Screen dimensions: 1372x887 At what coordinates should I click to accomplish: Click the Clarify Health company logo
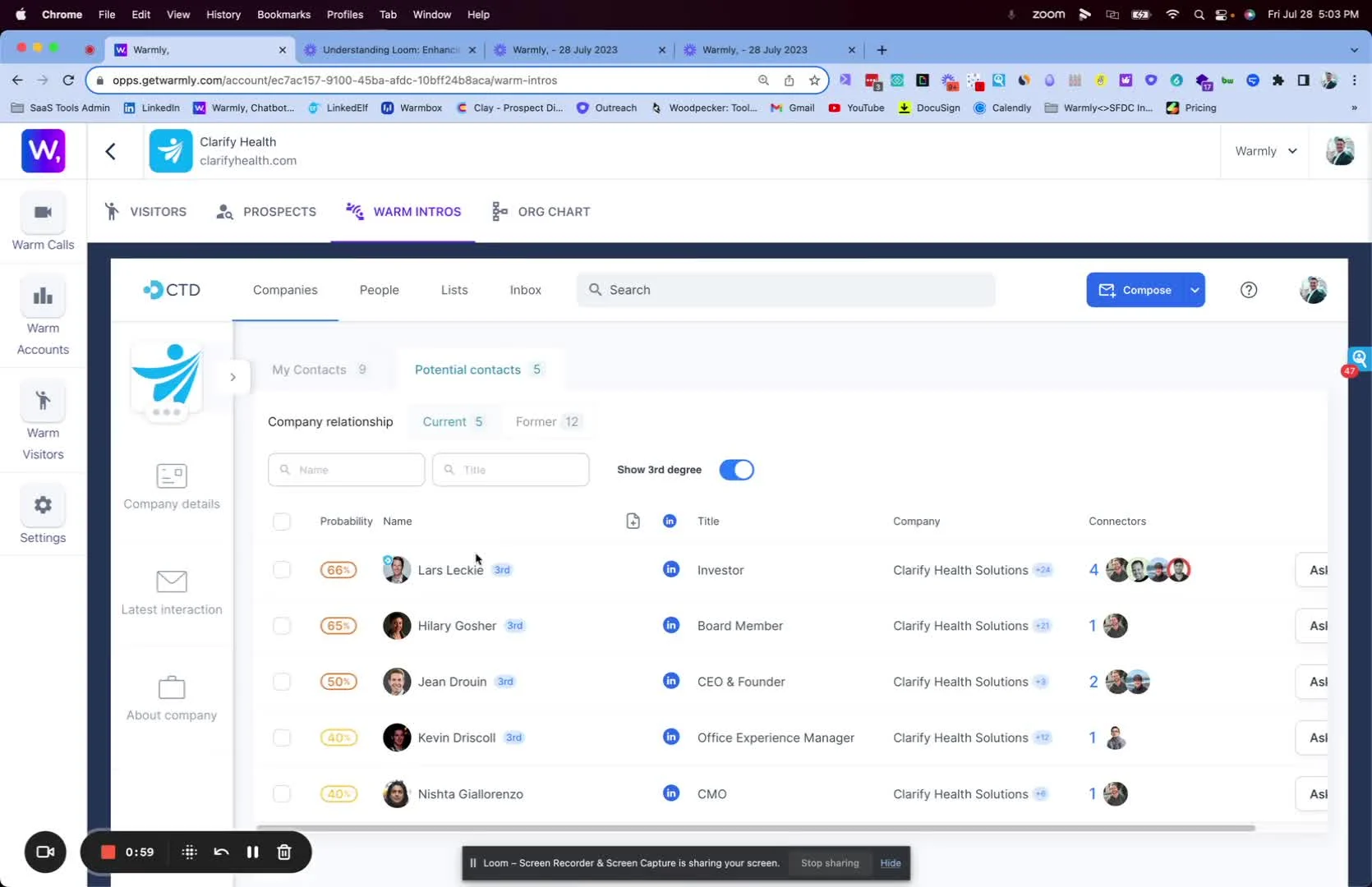tap(171, 151)
